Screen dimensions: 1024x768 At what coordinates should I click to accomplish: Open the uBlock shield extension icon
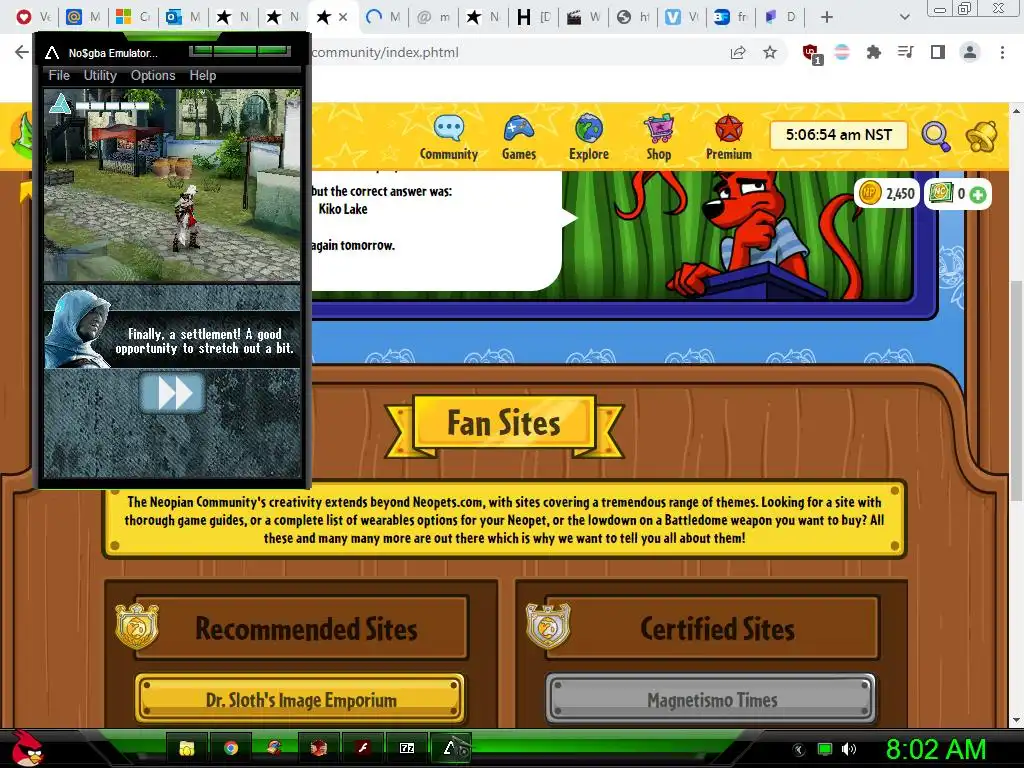pyautogui.click(x=811, y=53)
